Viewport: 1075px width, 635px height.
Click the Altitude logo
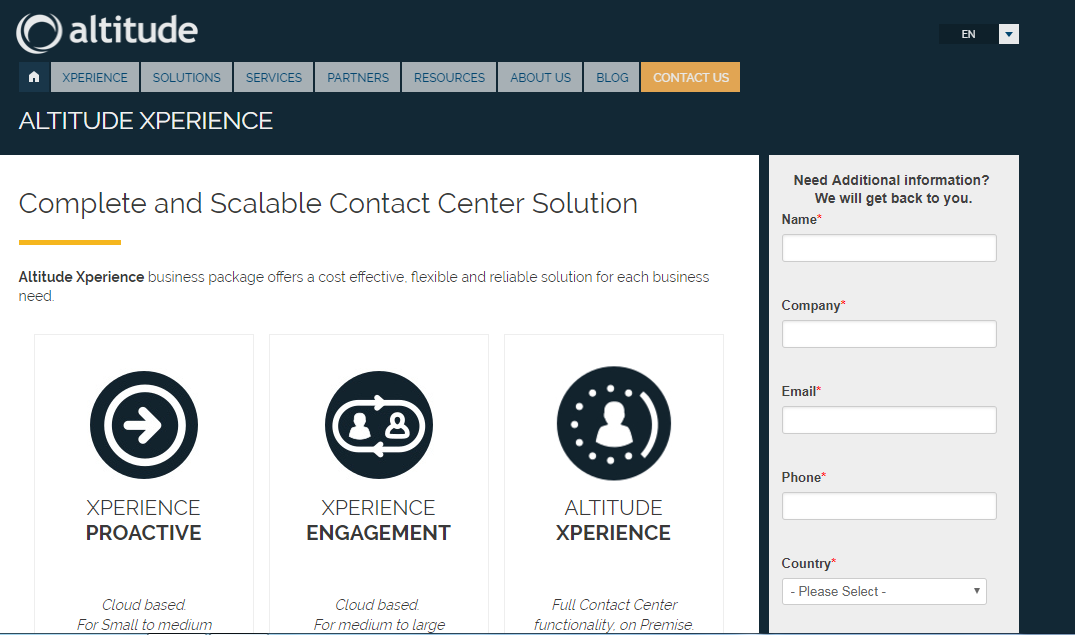point(107,31)
